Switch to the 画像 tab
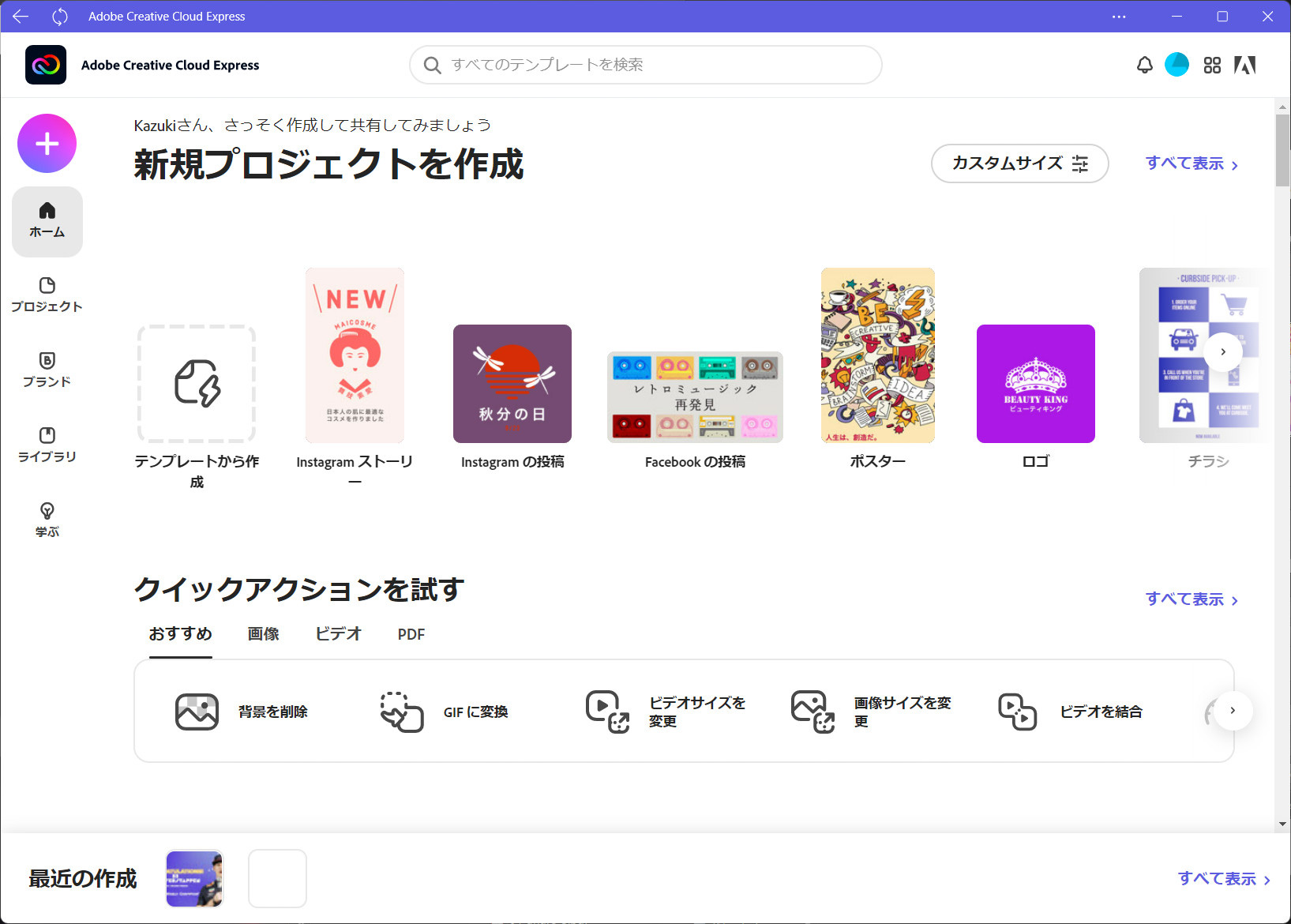Image resolution: width=1291 pixels, height=924 pixels. pos(263,634)
